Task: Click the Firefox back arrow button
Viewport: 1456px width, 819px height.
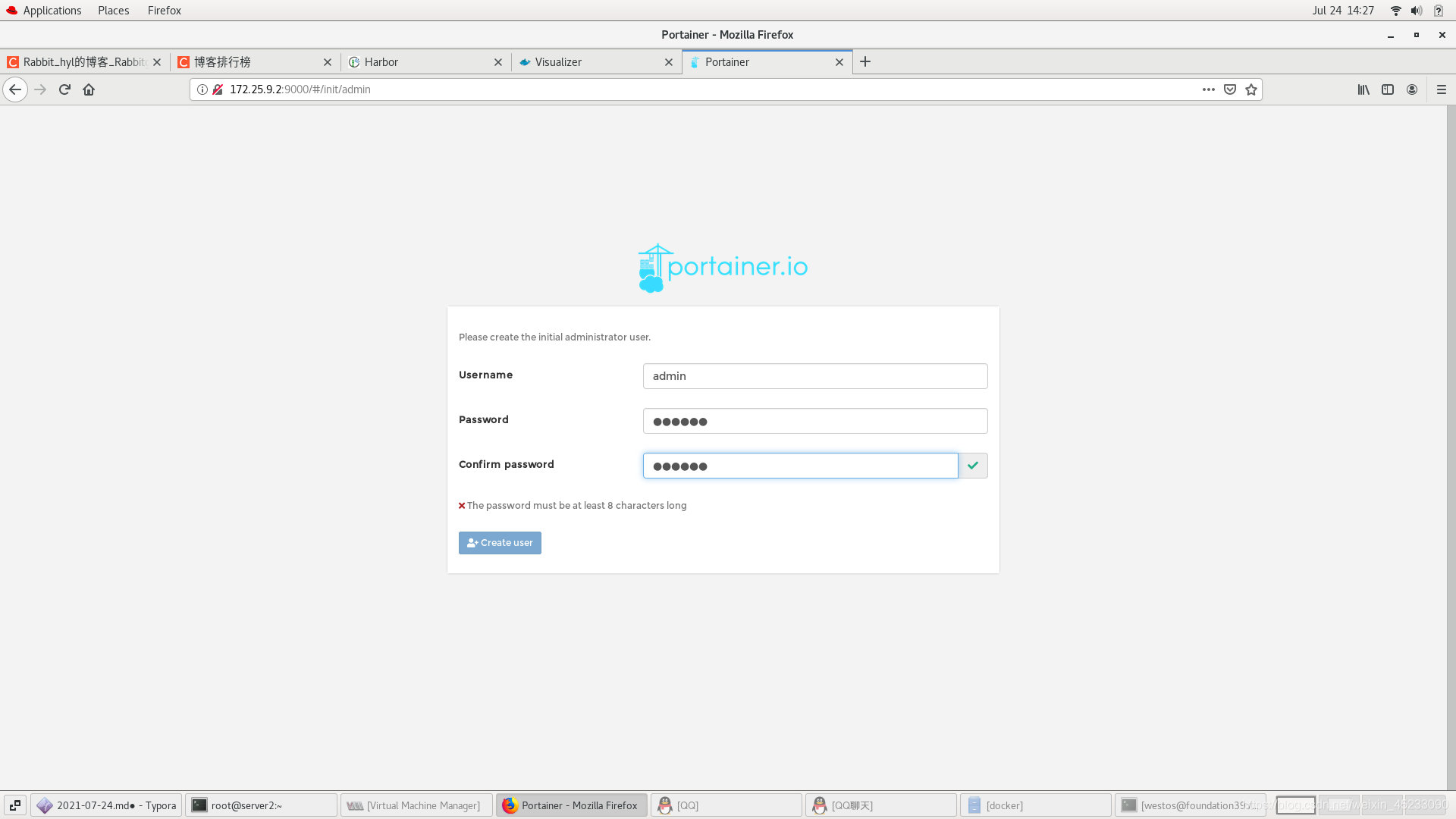Action: pos(15,89)
